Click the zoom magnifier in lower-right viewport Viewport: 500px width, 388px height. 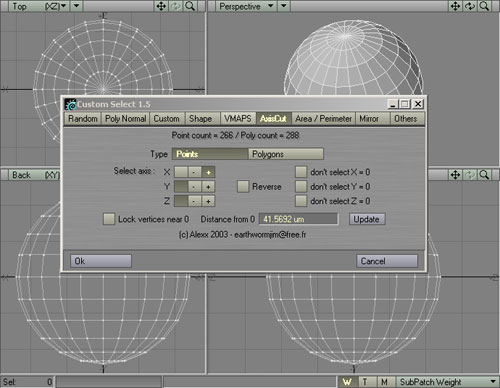click(x=484, y=175)
